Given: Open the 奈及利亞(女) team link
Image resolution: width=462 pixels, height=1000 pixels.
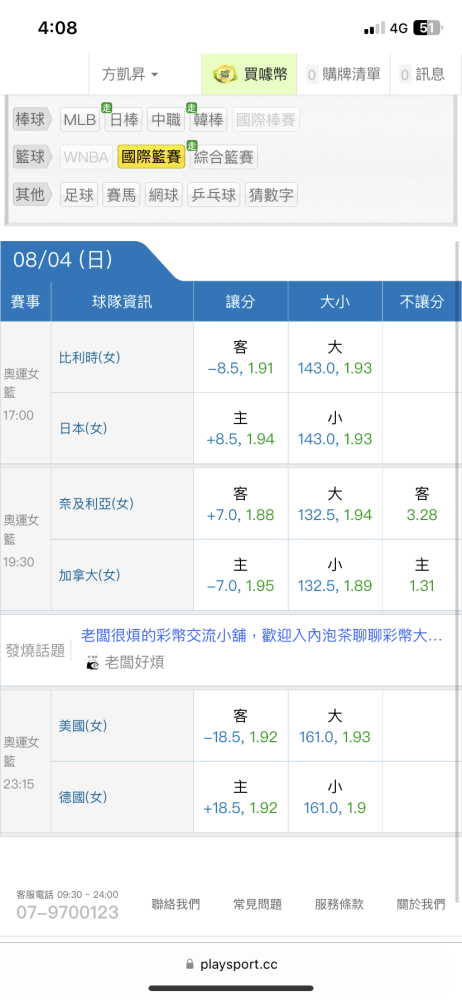Looking at the screenshot, I should 96,504.
